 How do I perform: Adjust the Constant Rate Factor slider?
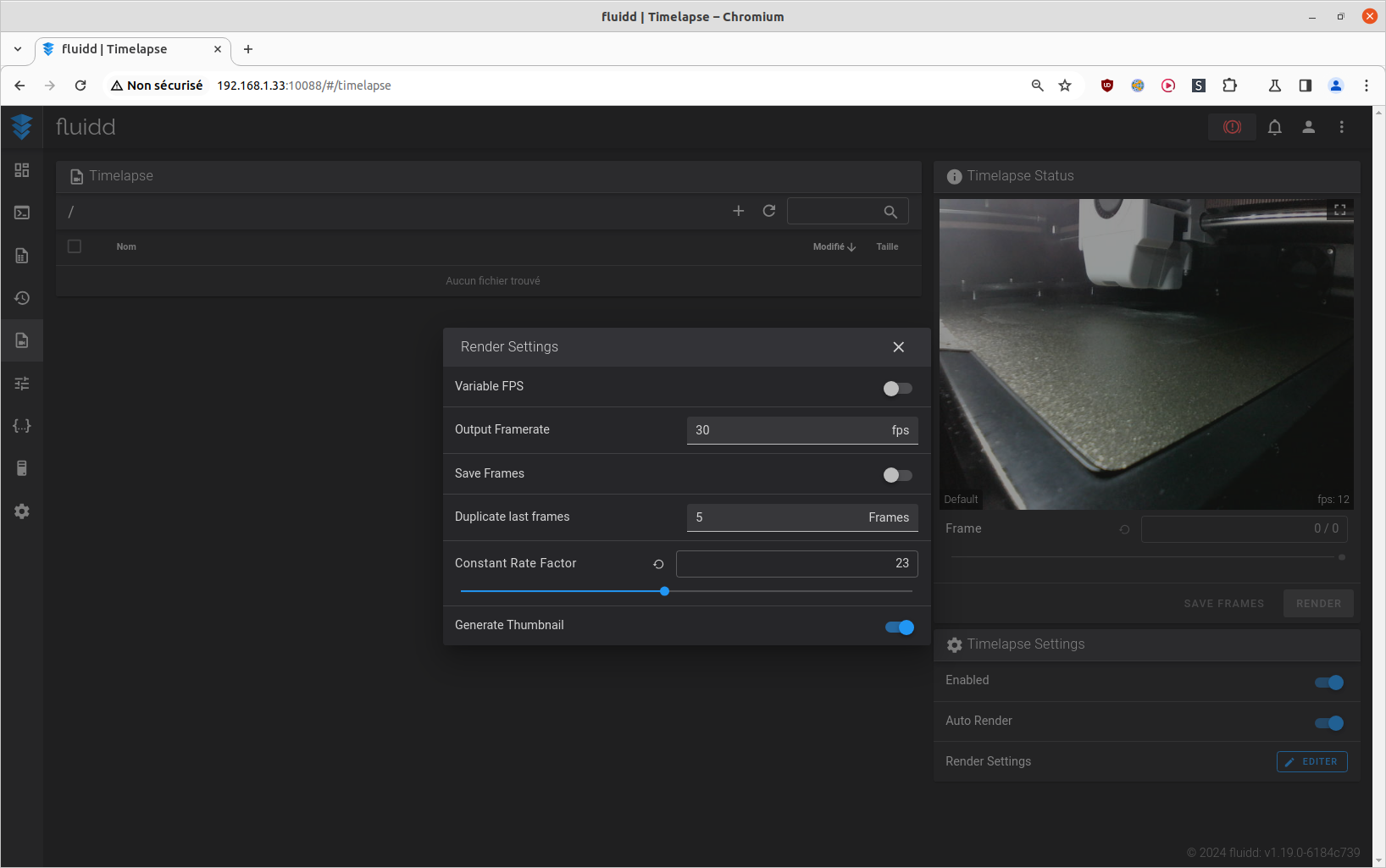click(x=665, y=591)
